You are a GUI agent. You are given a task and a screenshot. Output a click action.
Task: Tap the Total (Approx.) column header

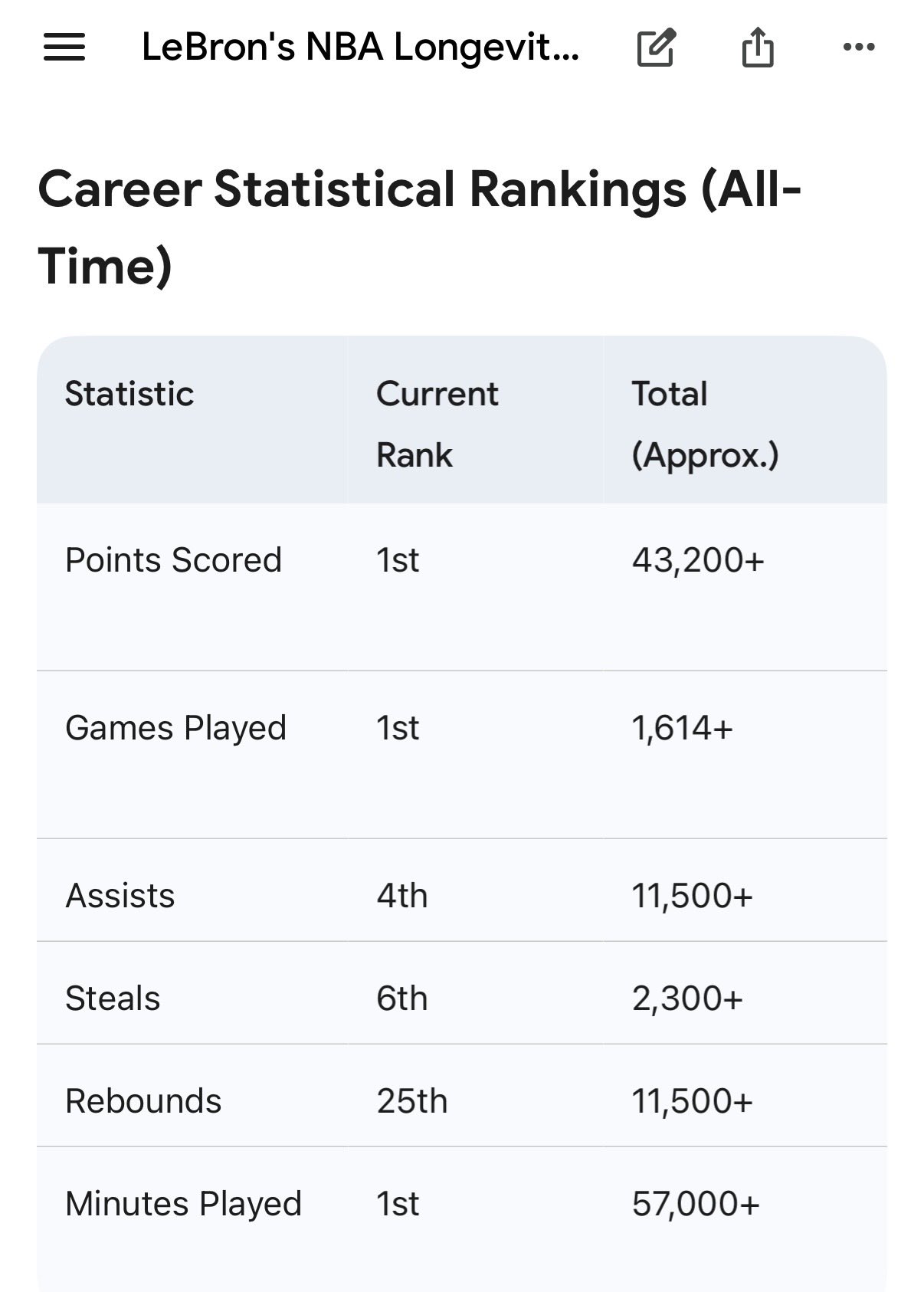[x=705, y=424]
